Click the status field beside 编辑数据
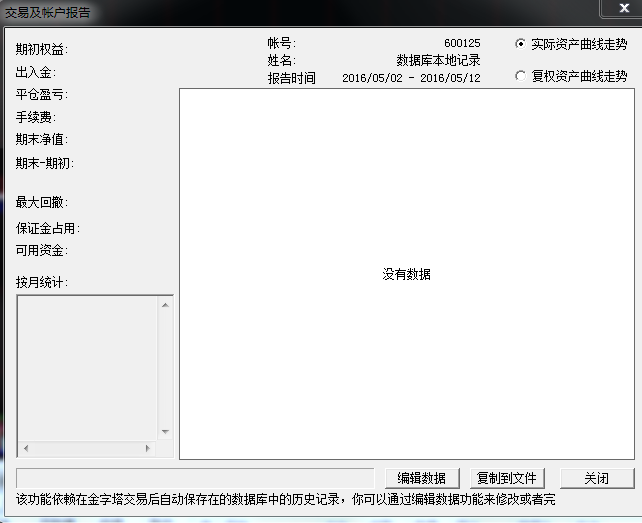 click(x=195, y=478)
